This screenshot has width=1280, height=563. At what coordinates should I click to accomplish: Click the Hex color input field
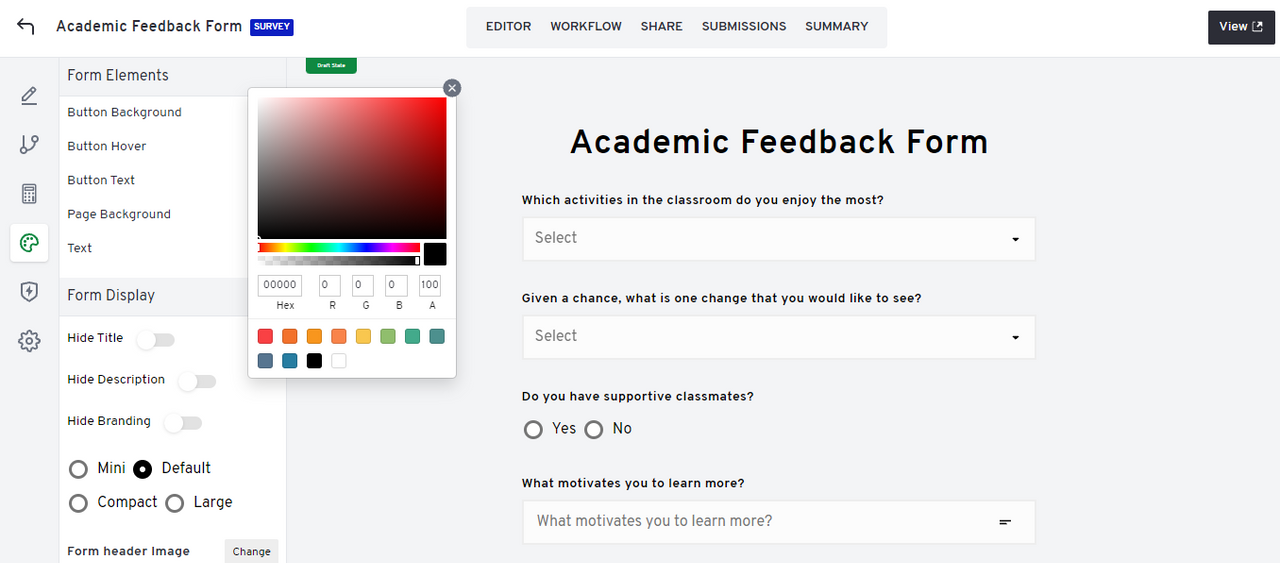coord(280,286)
